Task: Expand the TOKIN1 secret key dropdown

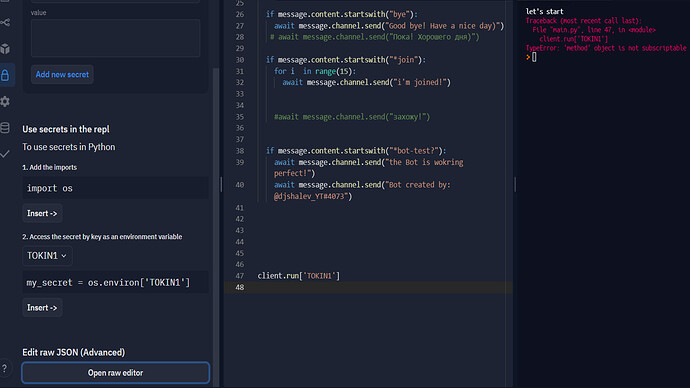Action: point(47,256)
